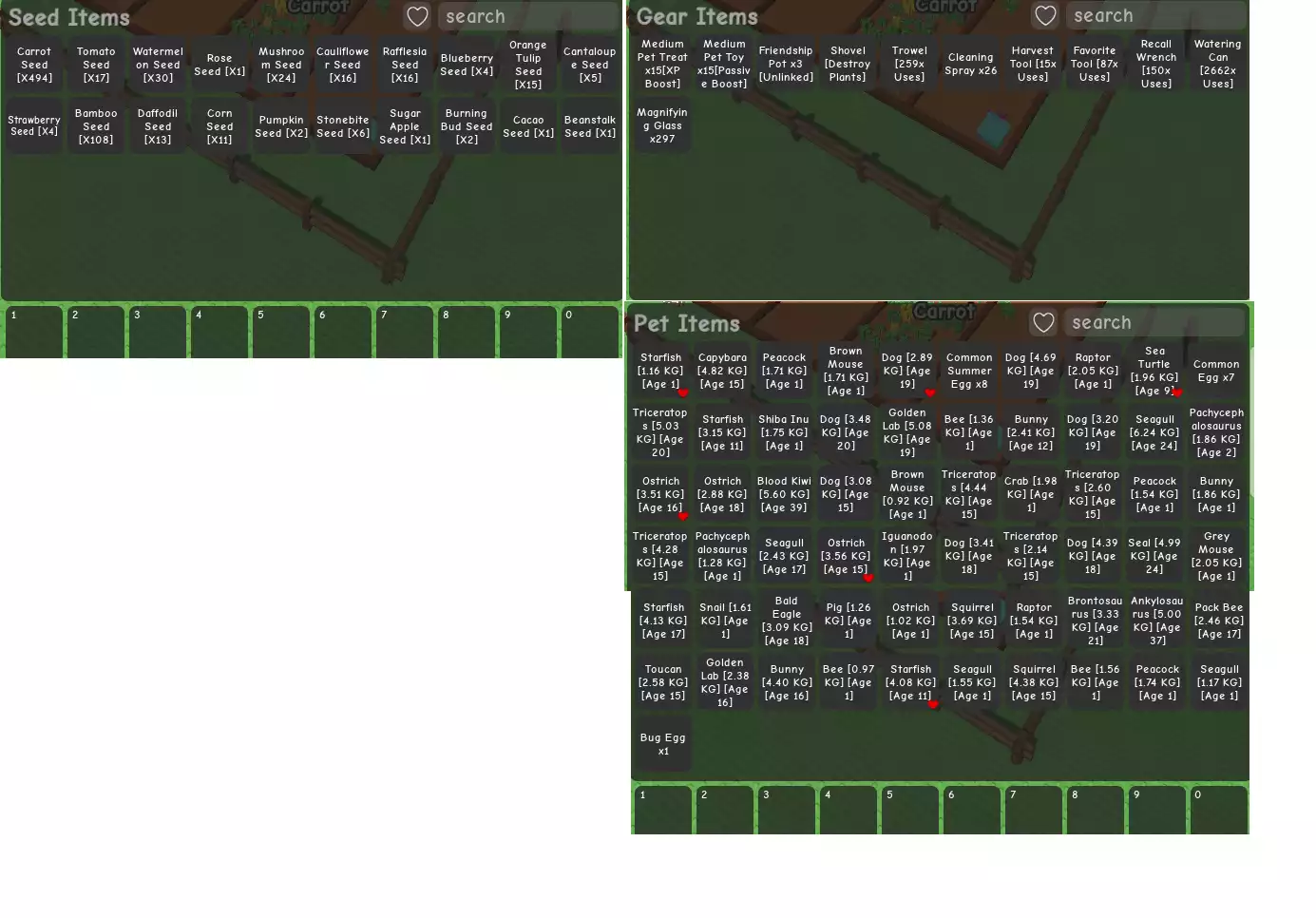Screen dimensions: 1316x918
Task: Focus the Seed Items search field
Action: [x=525, y=16]
